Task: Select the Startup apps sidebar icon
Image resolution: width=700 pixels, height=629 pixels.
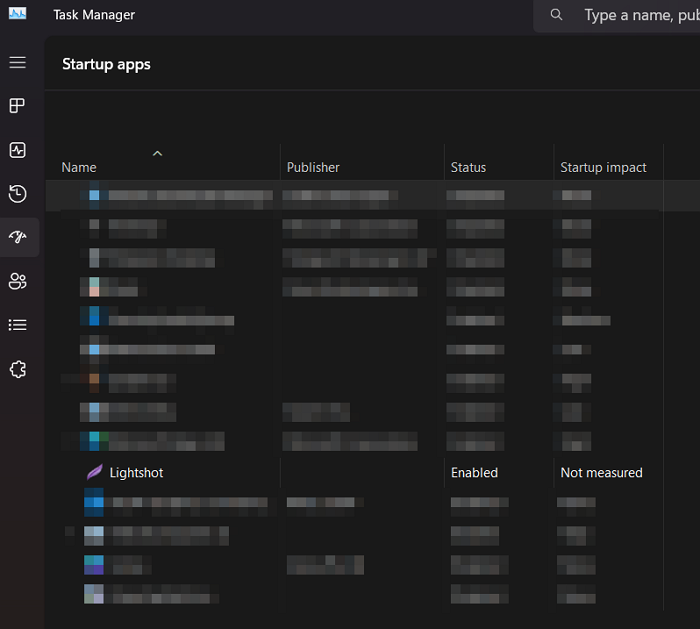Action: (17, 237)
